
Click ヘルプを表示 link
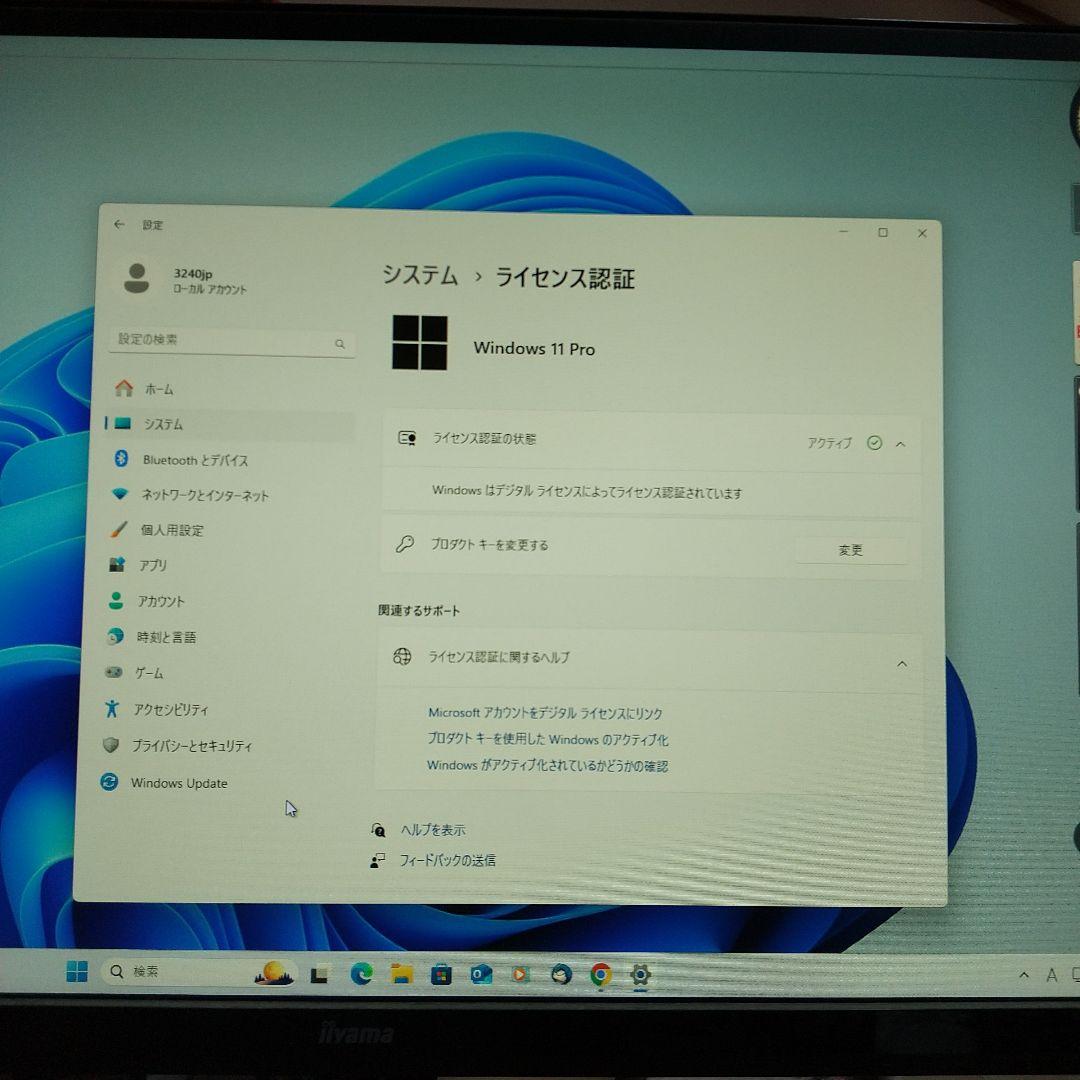(x=433, y=830)
